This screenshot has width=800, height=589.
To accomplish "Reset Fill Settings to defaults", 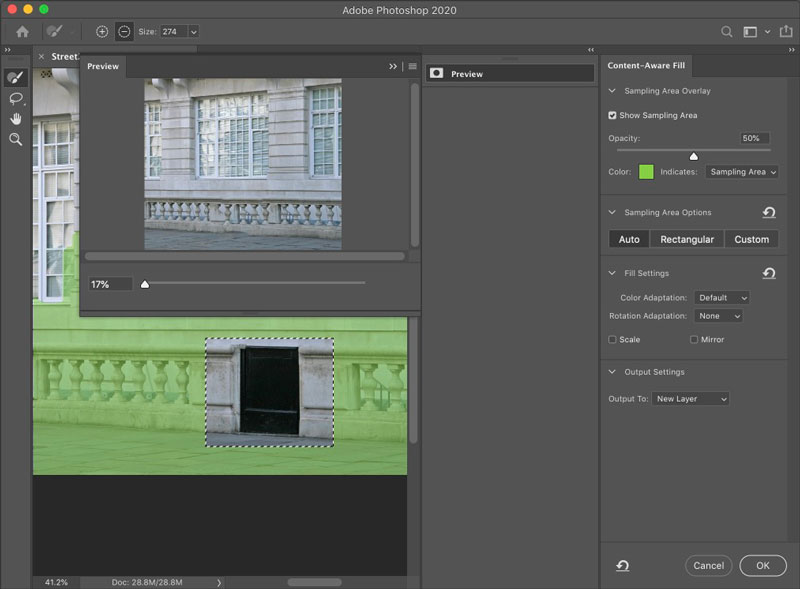I will pyautogui.click(x=768, y=273).
